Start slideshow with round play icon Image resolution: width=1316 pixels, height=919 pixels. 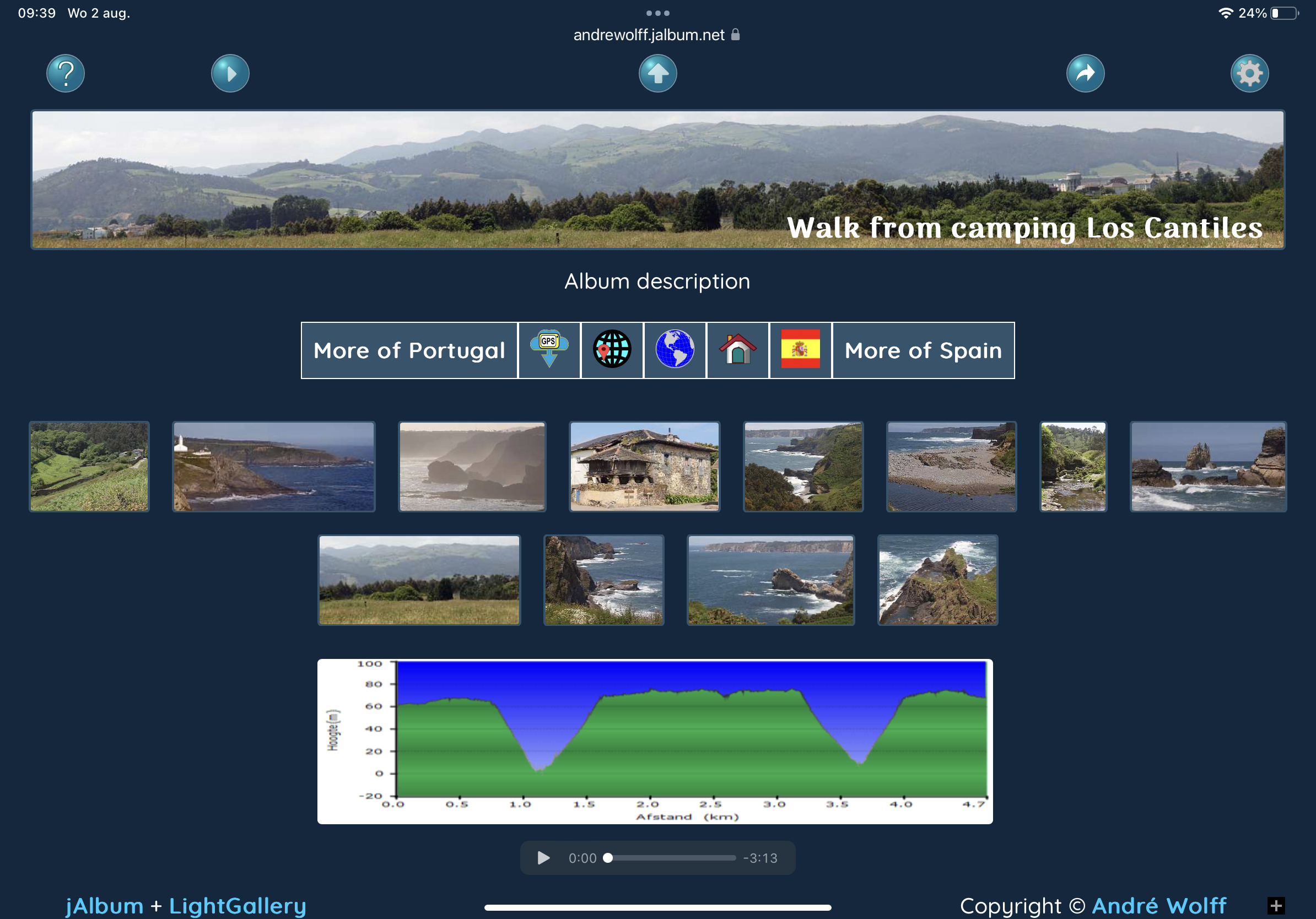click(230, 73)
